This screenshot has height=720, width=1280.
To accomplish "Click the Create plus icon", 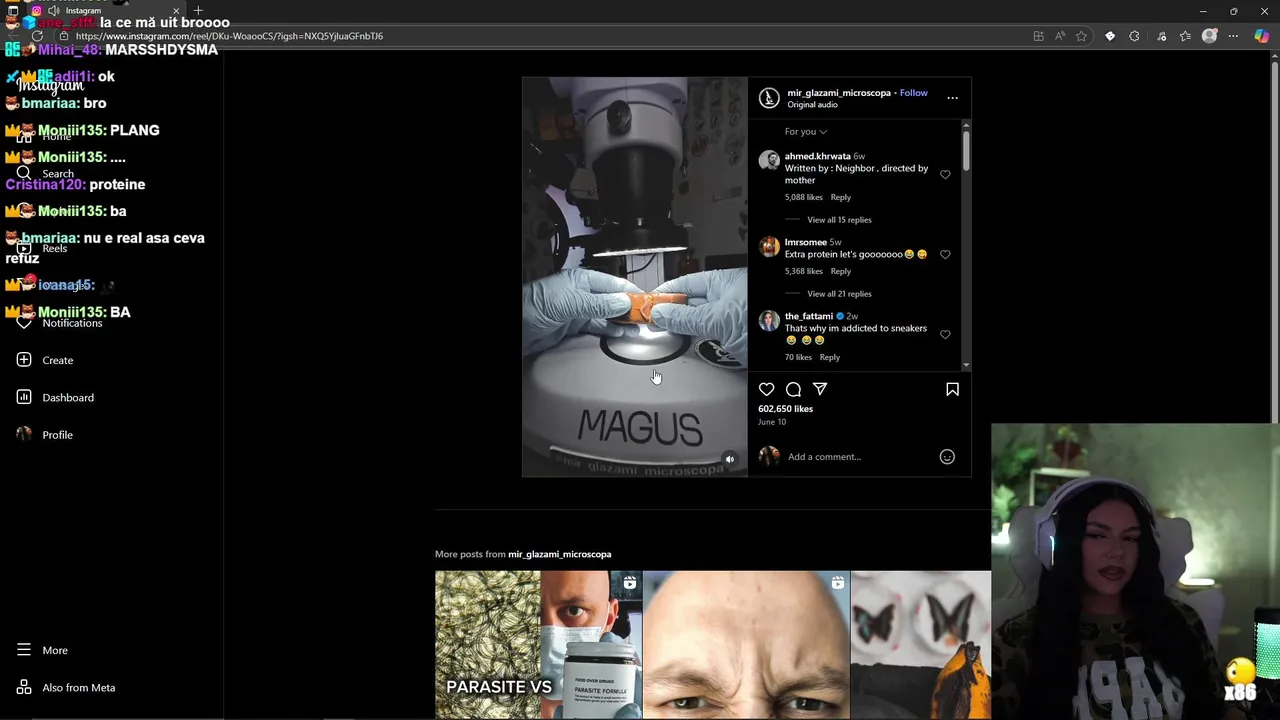I will tap(24, 360).
